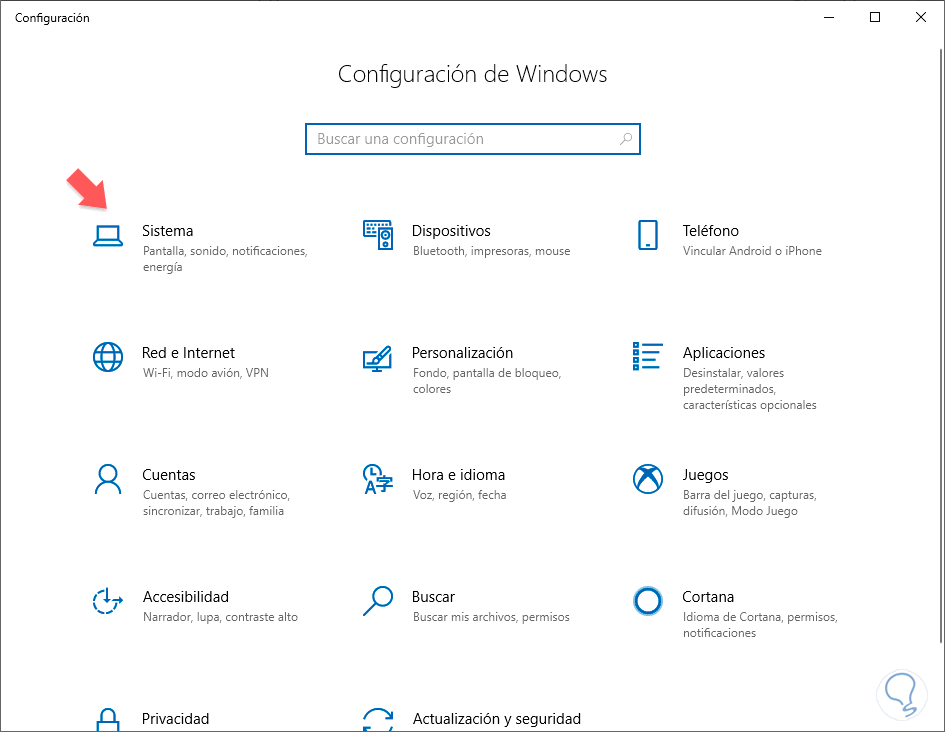Open the Hora e idioma icon
945x732 pixels.
pyautogui.click(x=378, y=479)
